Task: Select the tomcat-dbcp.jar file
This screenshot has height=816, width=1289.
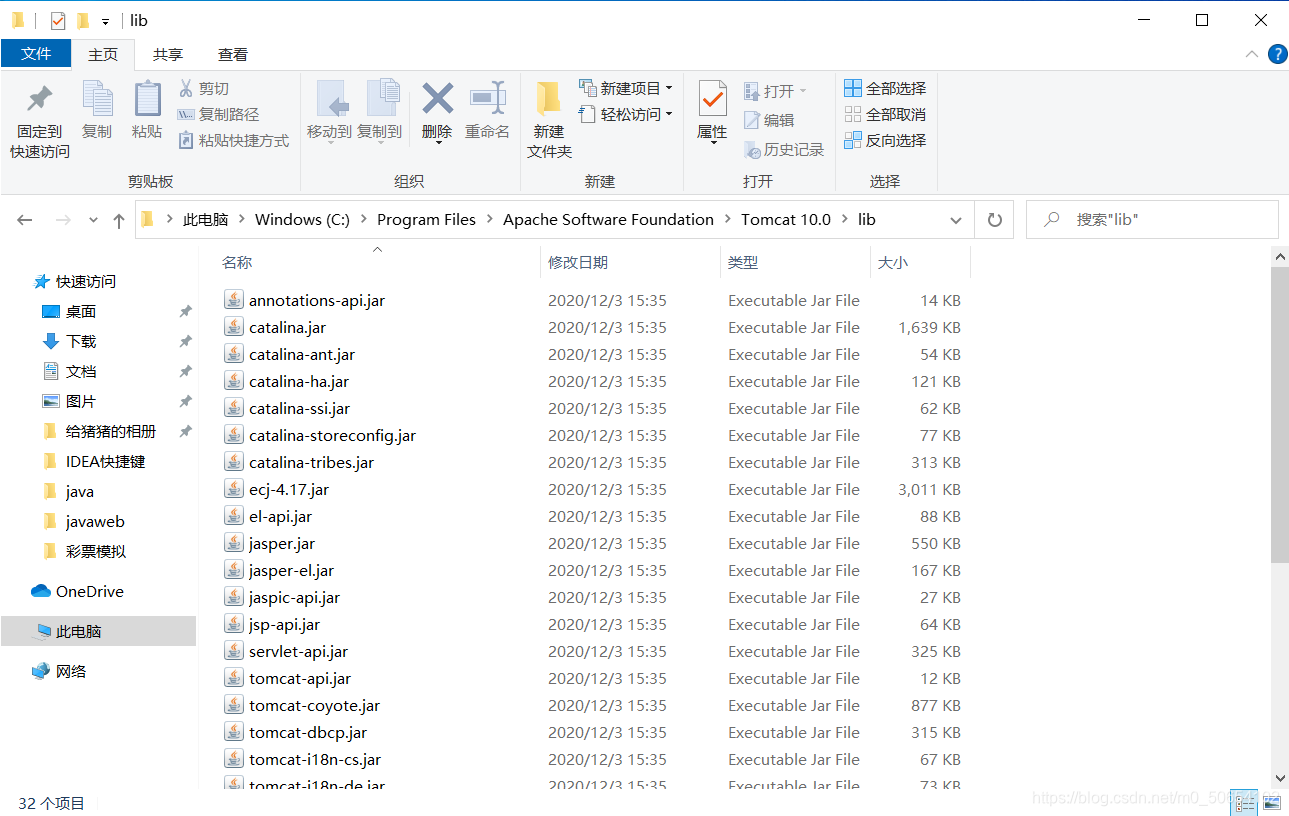Action: tap(308, 732)
